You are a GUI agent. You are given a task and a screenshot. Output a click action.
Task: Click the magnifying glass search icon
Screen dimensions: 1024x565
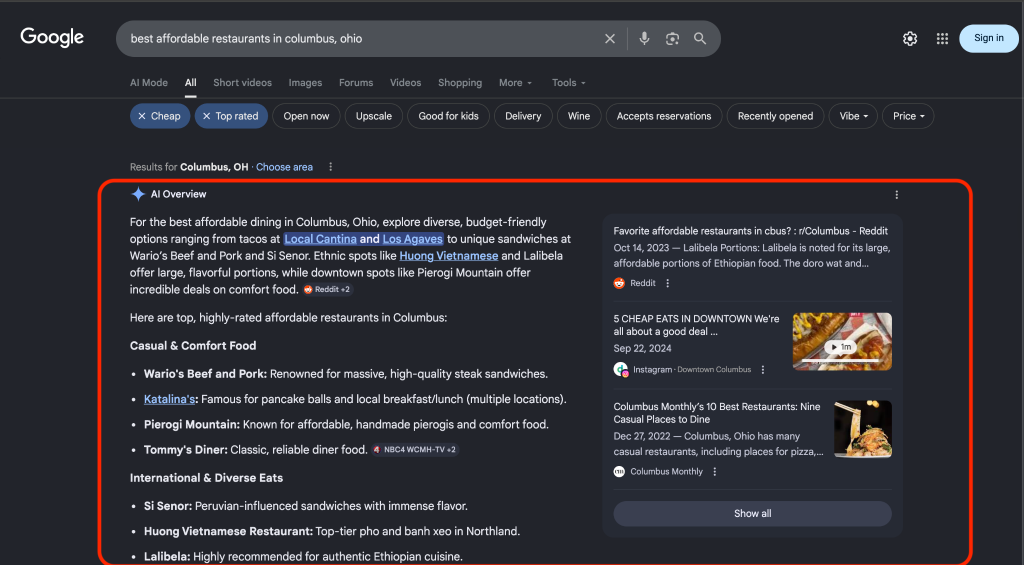coord(700,39)
